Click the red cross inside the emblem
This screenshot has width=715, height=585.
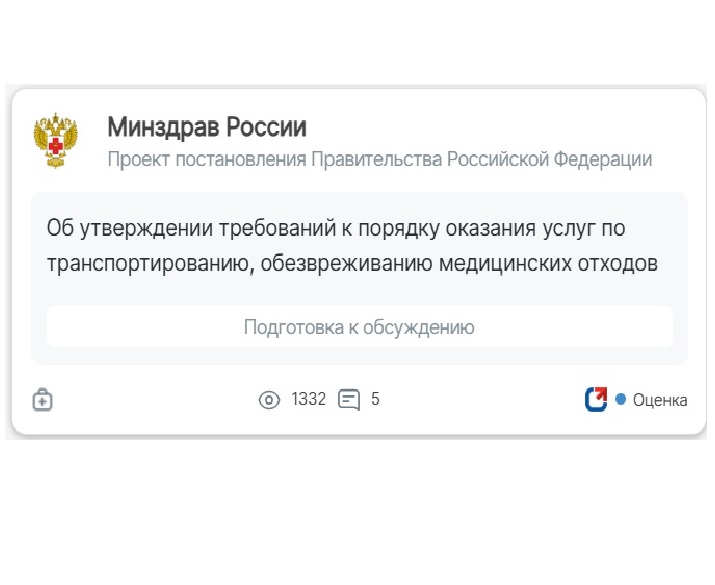tap(56, 145)
